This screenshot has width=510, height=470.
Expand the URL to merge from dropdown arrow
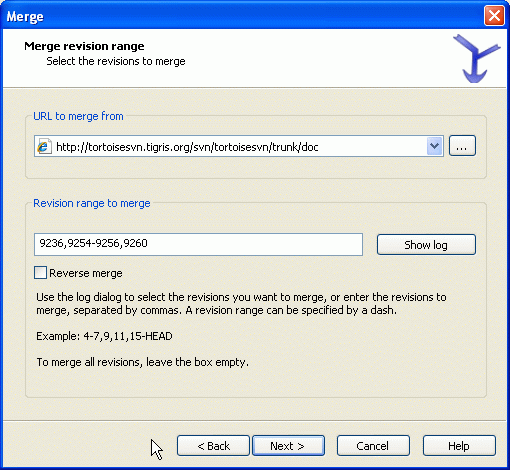pyautogui.click(x=434, y=146)
